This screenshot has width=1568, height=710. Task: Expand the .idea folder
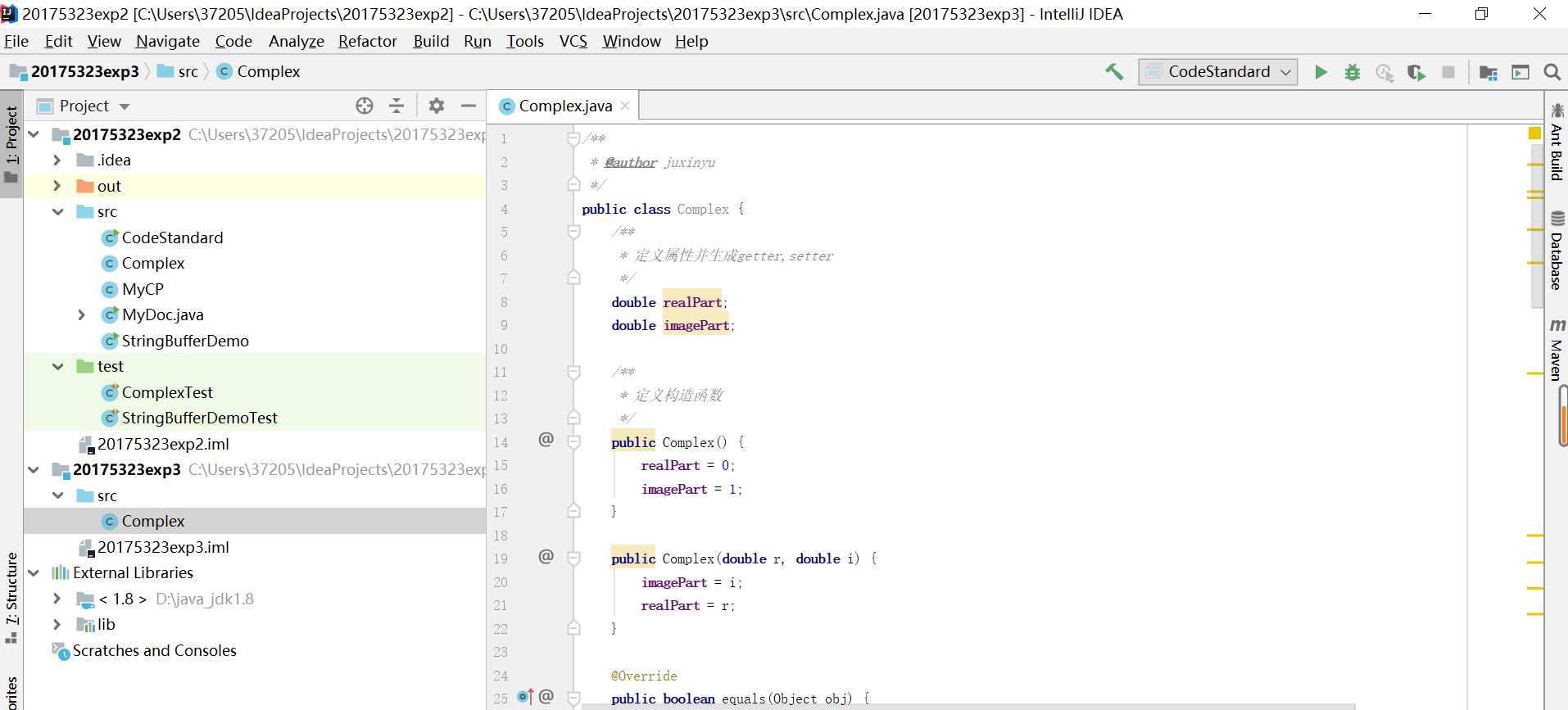point(57,160)
